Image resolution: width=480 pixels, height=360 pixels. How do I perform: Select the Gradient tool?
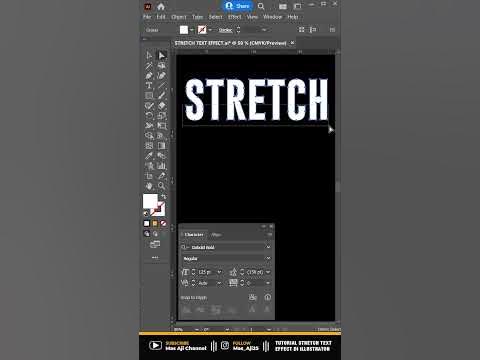click(162, 146)
